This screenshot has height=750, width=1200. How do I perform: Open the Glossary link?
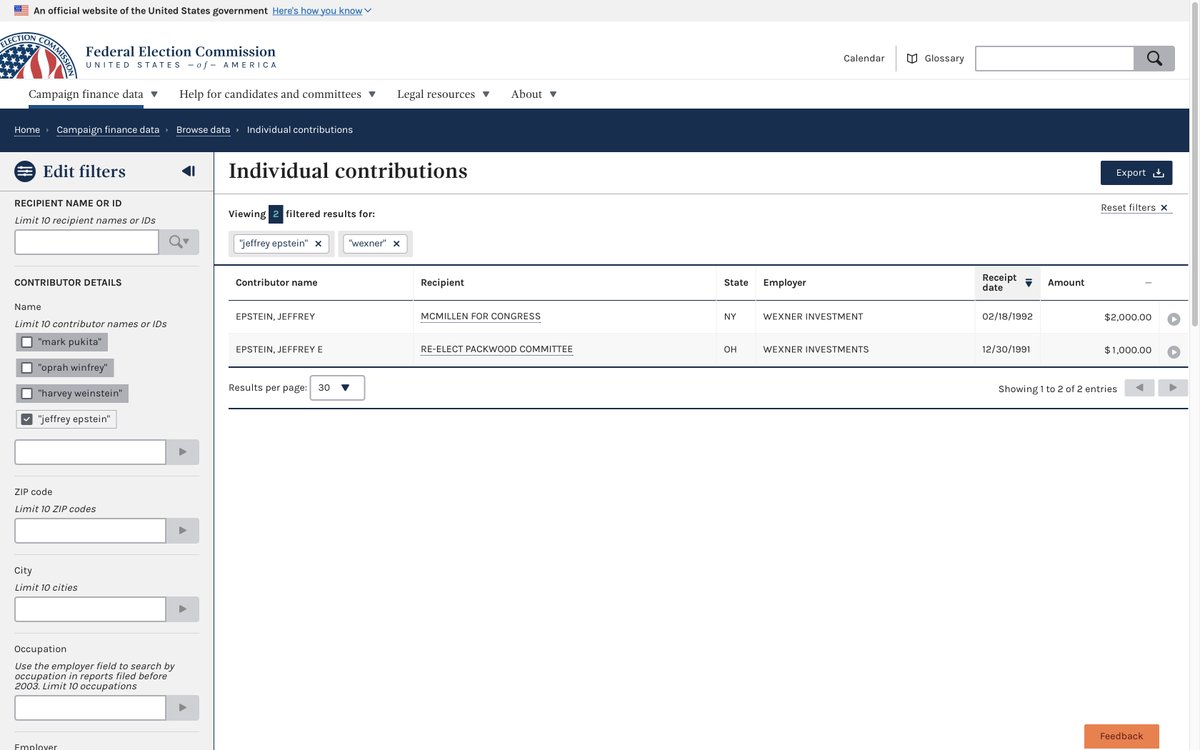click(944, 59)
